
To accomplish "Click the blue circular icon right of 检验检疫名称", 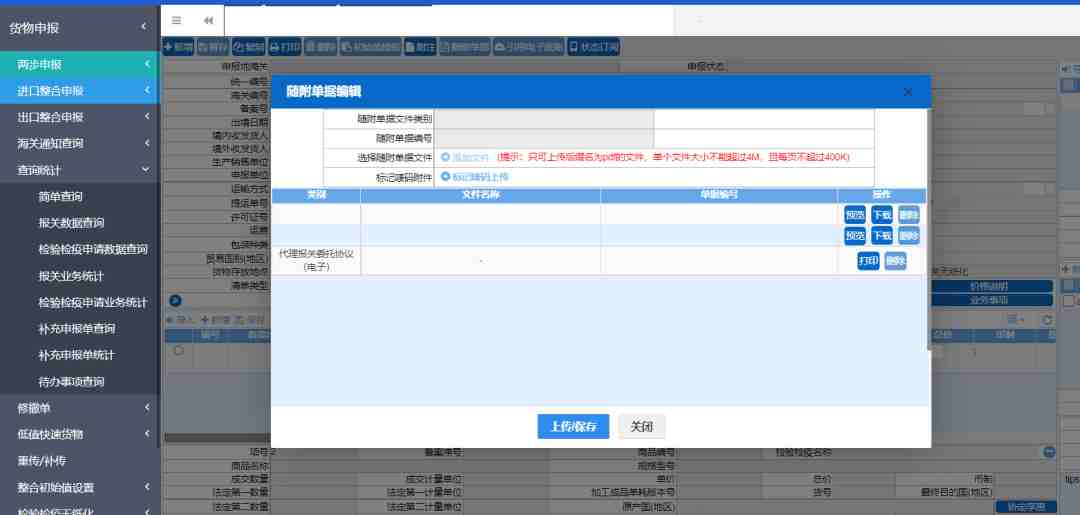I will (1049, 452).
